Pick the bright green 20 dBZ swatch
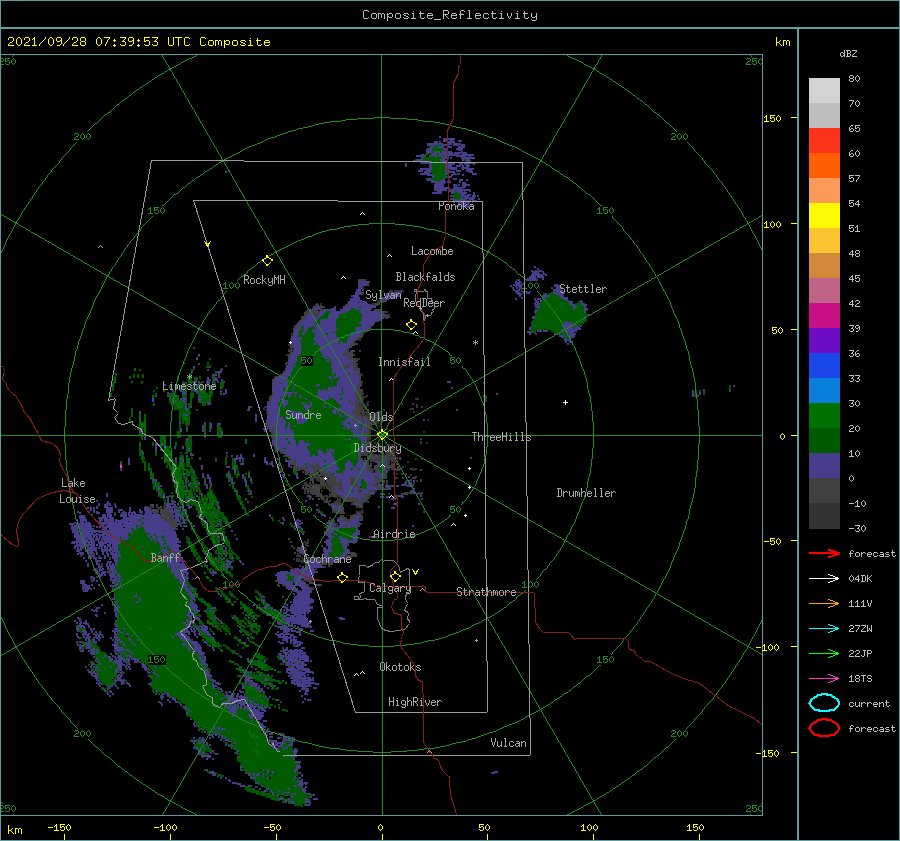900x841 pixels. pos(824,415)
